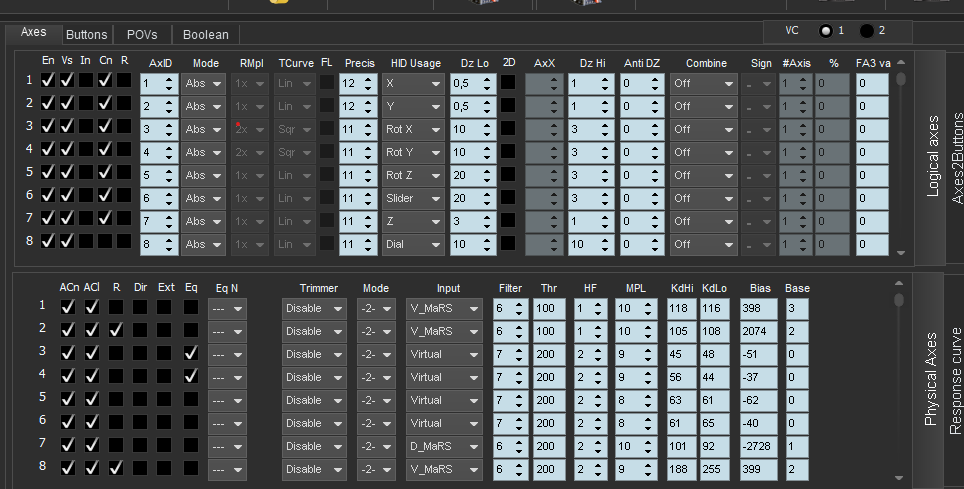The height and width of the screenshot is (489, 964).
Task: Click Precis stepper for logical axis 1
Action: coord(357,83)
